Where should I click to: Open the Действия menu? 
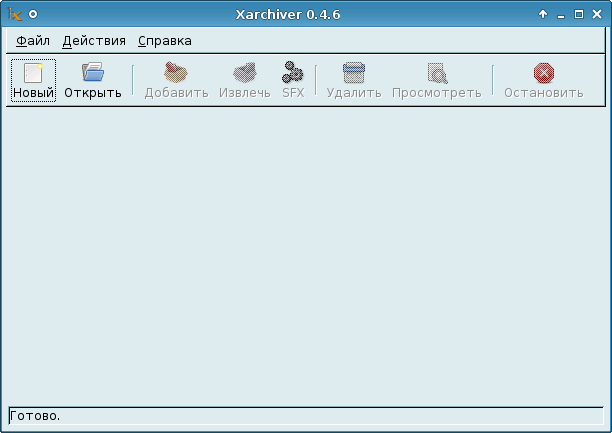pos(94,41)
